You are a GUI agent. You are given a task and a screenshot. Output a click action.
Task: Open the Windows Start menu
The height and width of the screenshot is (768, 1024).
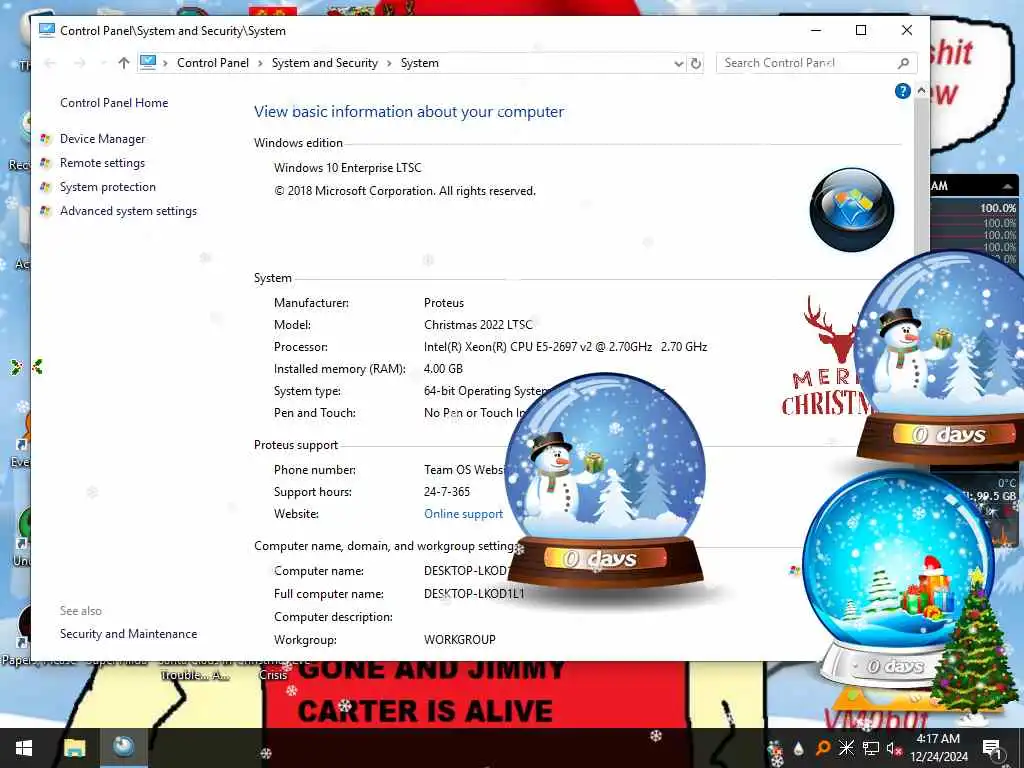pos(24,748)
